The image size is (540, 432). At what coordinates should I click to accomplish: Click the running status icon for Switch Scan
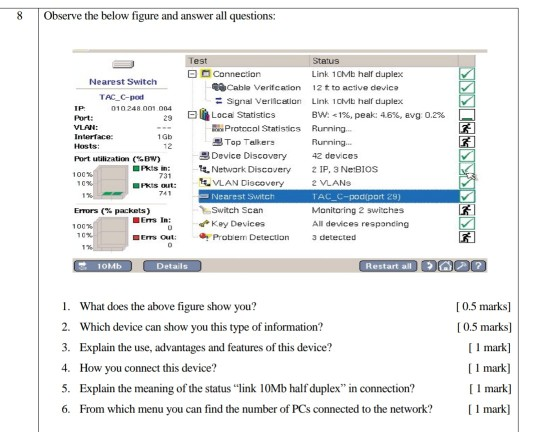(x=467, y=210)
